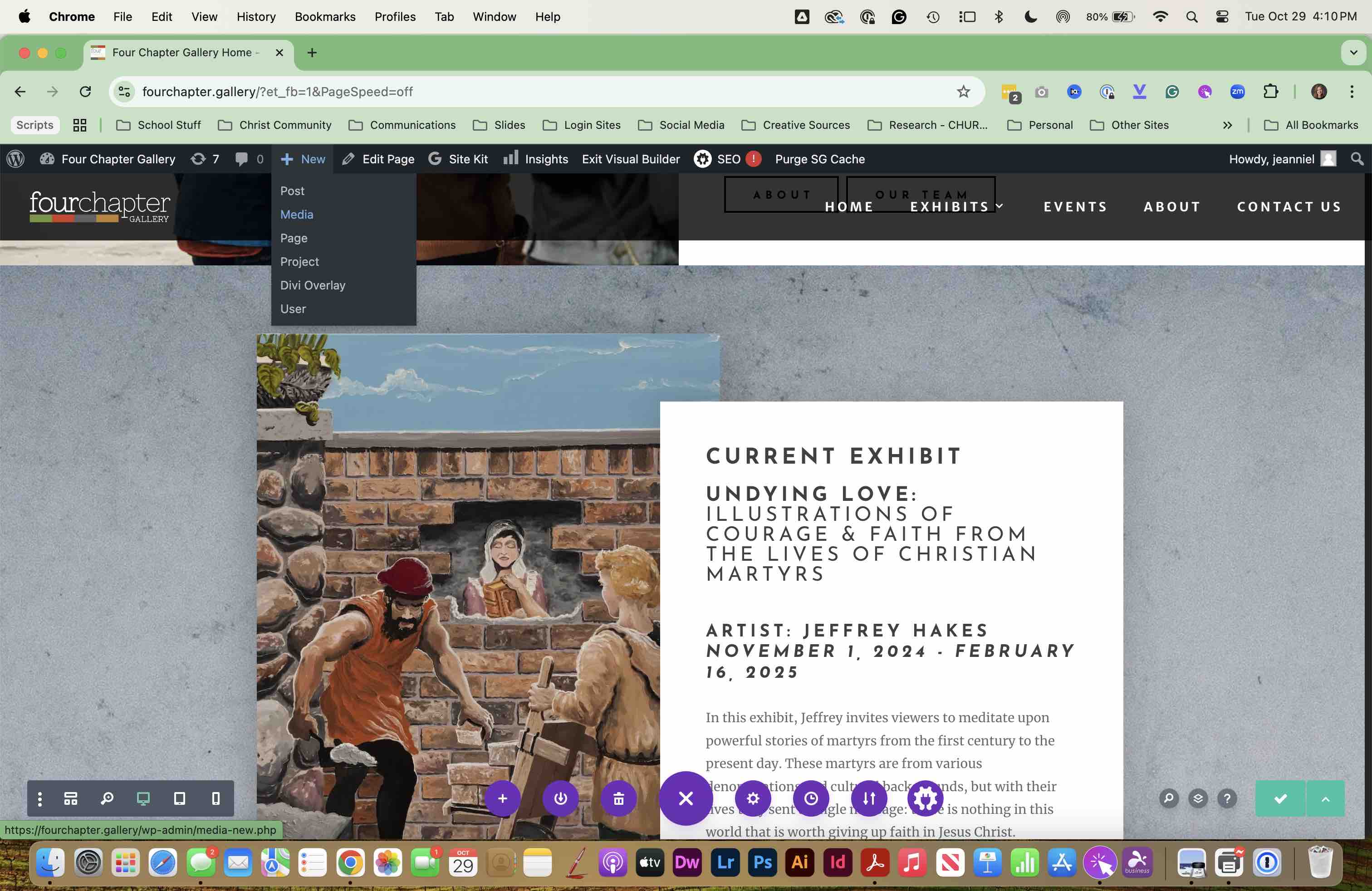The image size is (1372, 891).
Task: Click CONTACT US in site navigation
Action: coord(1289,207)
